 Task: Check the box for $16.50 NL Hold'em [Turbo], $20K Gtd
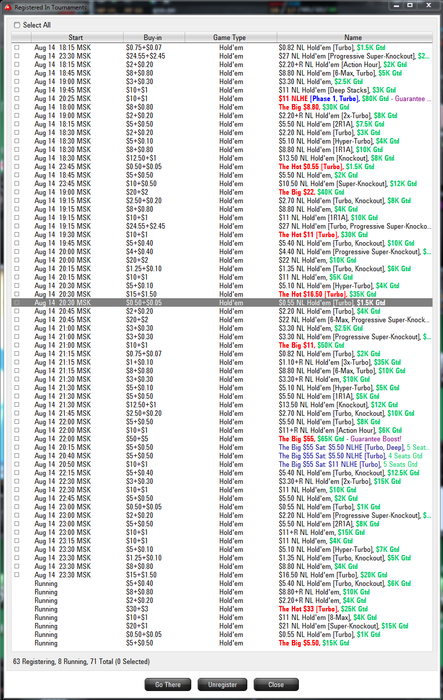tap(17, 575)
